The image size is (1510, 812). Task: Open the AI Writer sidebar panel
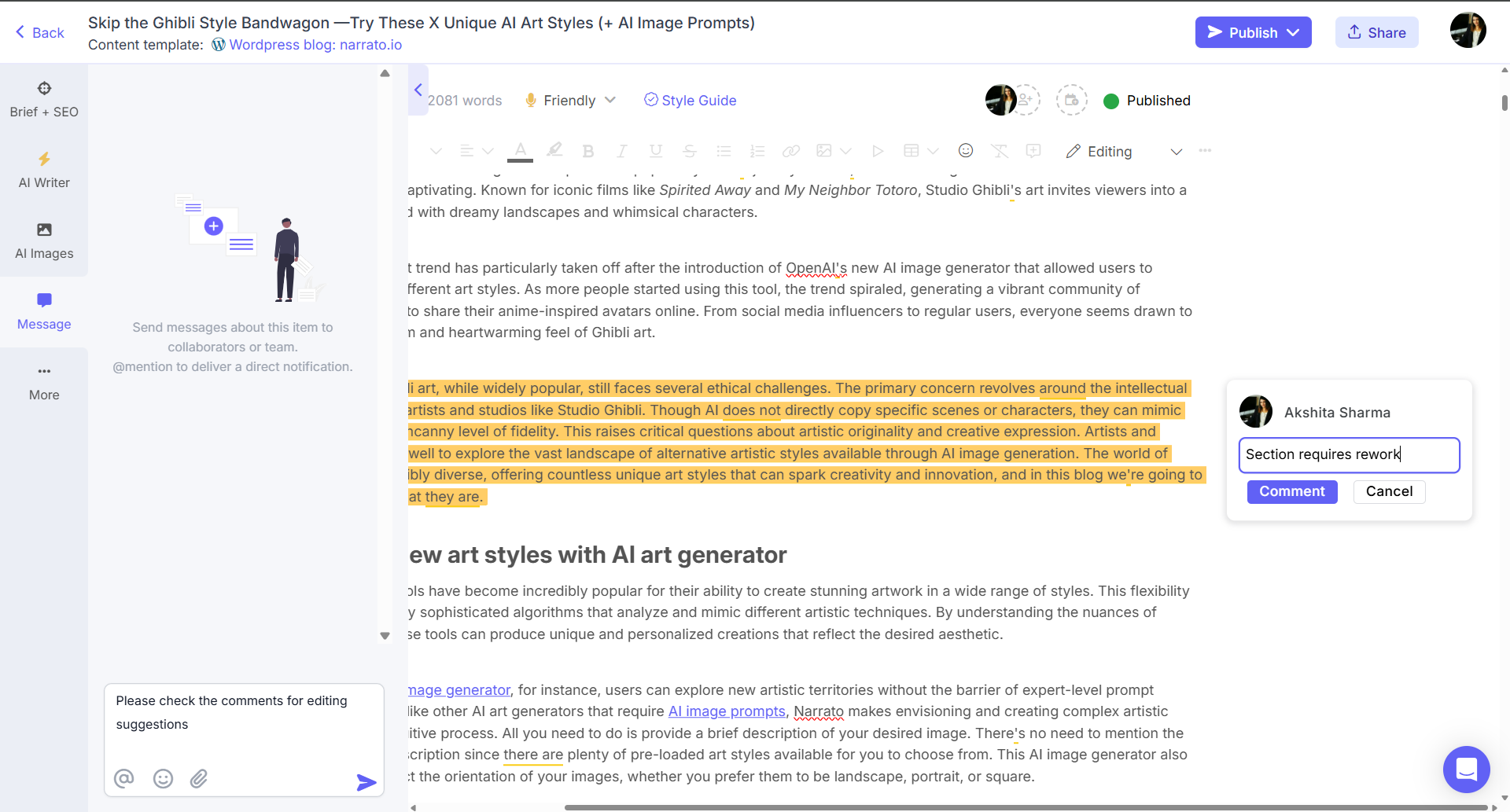coord(44,170)
